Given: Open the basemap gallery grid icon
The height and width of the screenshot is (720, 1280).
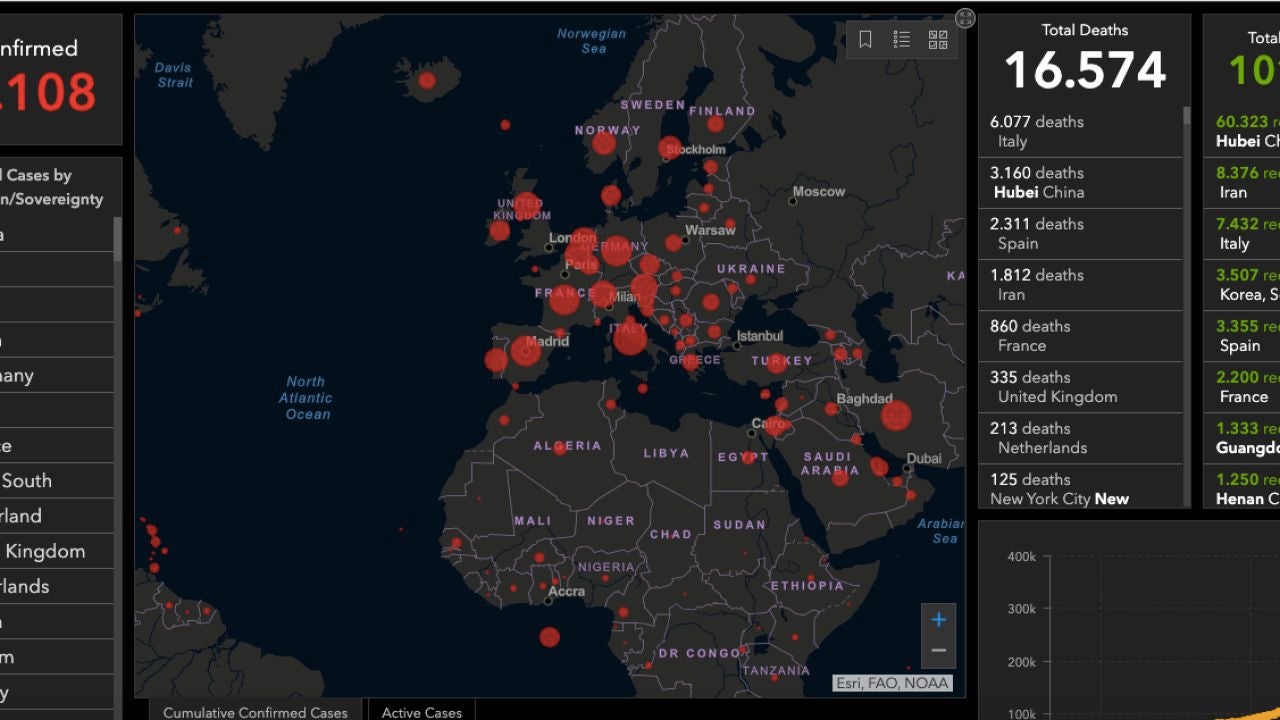Looking at the screenshot, I should click(x=938, y=39).
